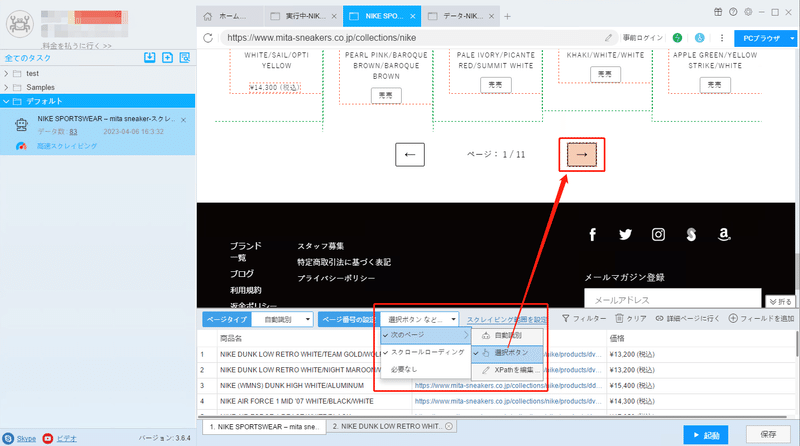
Task: Click the URL address bar
Action: (x=417, y=38)
